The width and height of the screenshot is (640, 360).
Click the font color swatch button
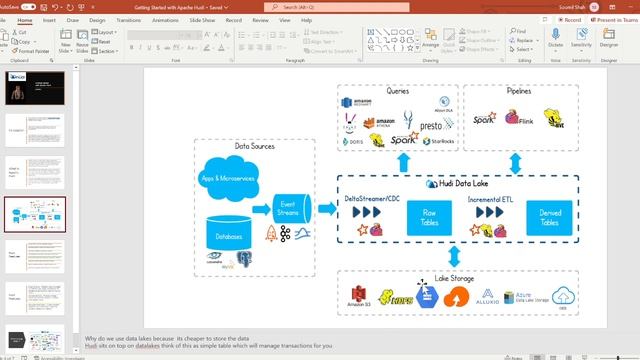coord(221,48)
